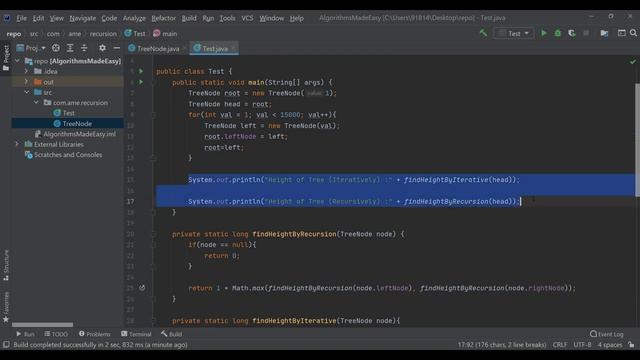640x360 pixels.
Task: Click the Open in split window toolbar icon
Action: click(621, 33)
